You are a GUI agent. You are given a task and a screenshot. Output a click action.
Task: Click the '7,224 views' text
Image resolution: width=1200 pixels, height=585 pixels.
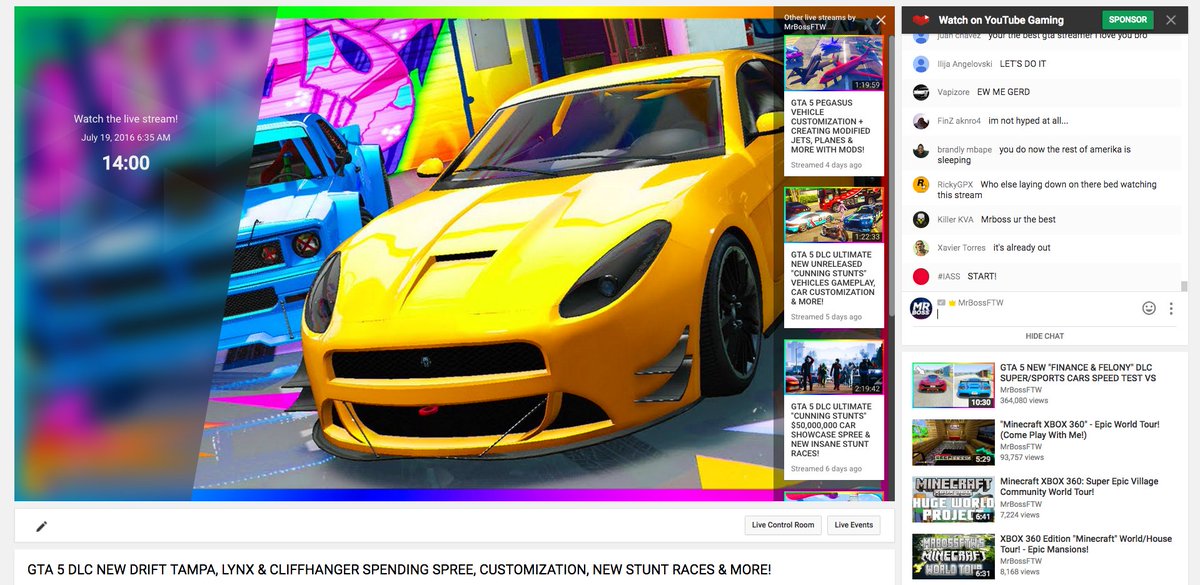pyautogui.click(x=1019, y=515)
